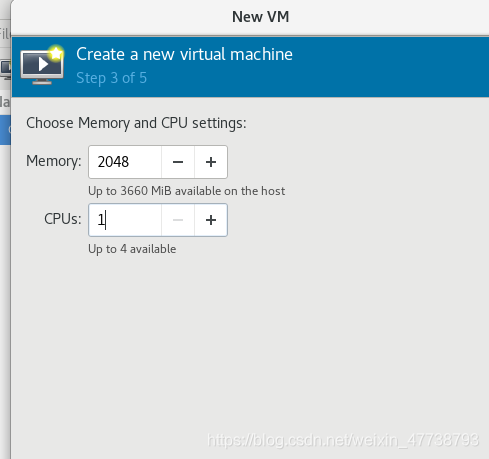Select the blue highlighted row behind the dialog

coord(5,130)
